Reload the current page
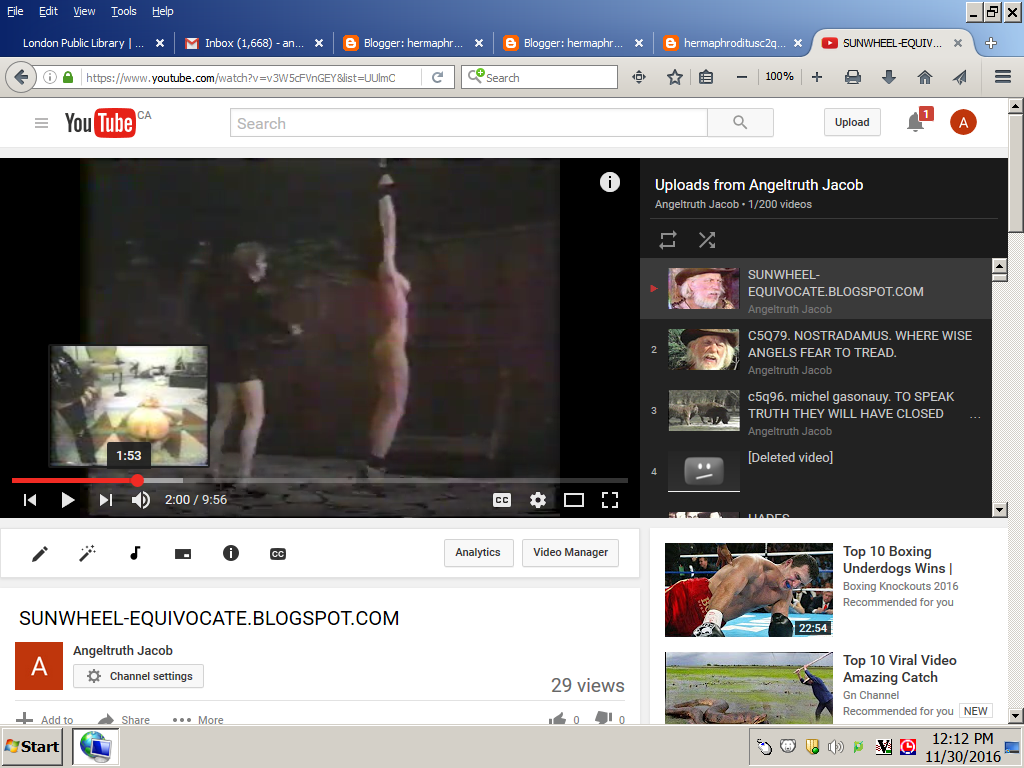1024x768 pixels. click(x=438, y=77)
